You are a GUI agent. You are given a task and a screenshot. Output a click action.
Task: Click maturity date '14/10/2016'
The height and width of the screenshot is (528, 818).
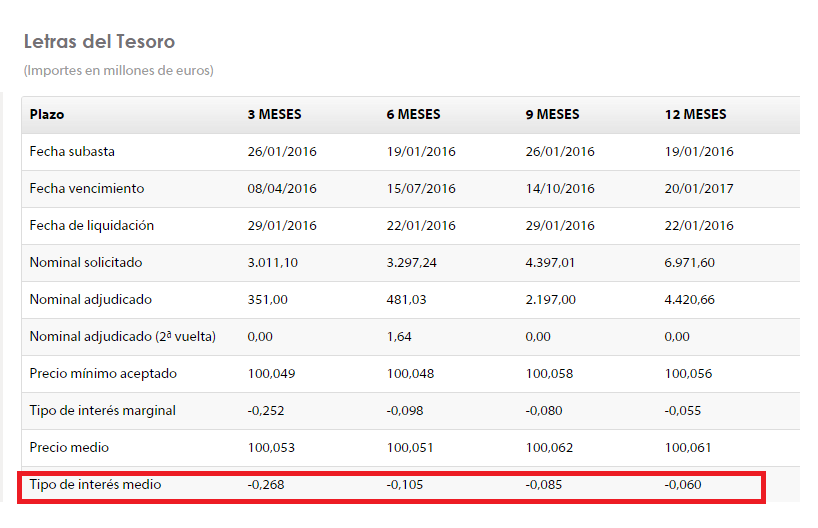pyautogui.click(x=560, y=188)
